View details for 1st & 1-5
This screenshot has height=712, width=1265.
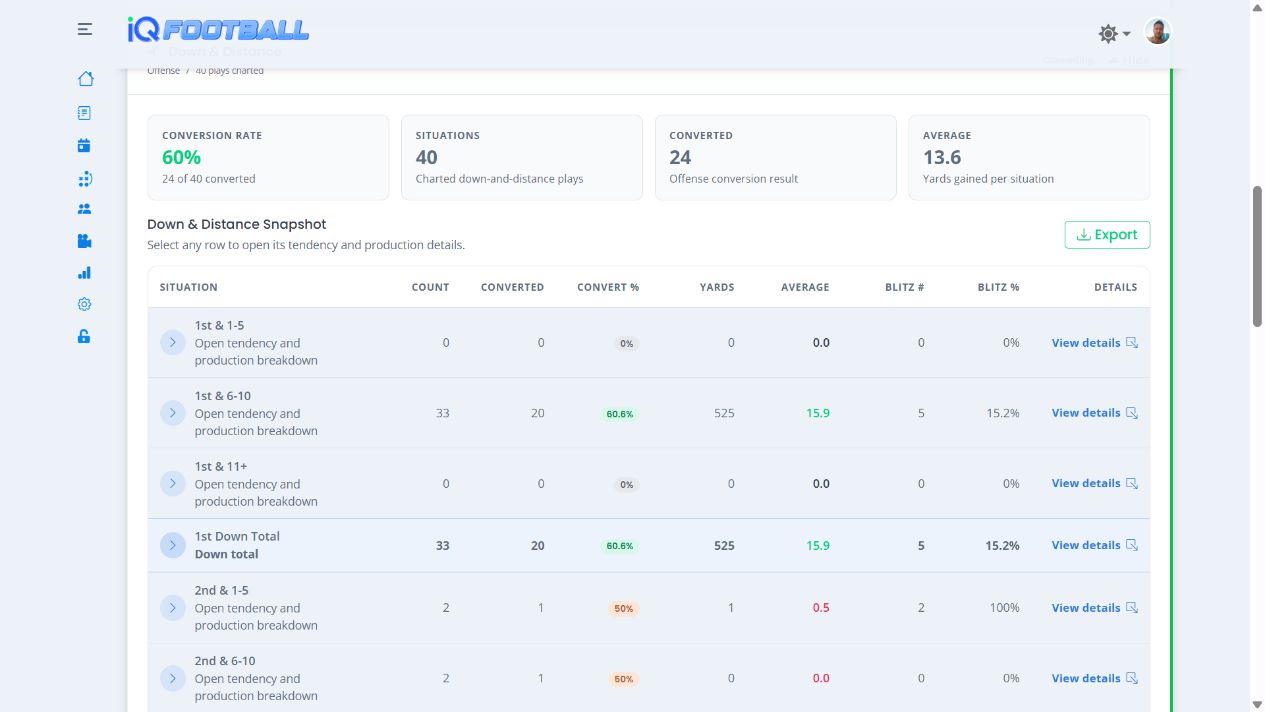[1094, 343]
